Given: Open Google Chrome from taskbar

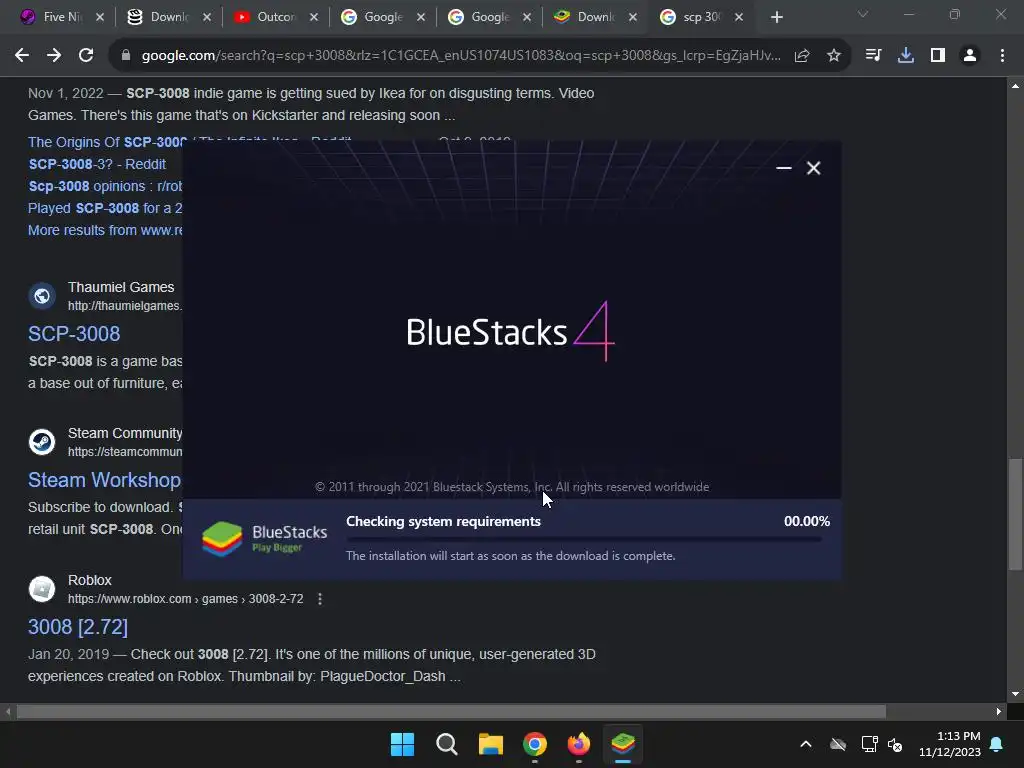Looking at the screenshot, I should 535,744.
